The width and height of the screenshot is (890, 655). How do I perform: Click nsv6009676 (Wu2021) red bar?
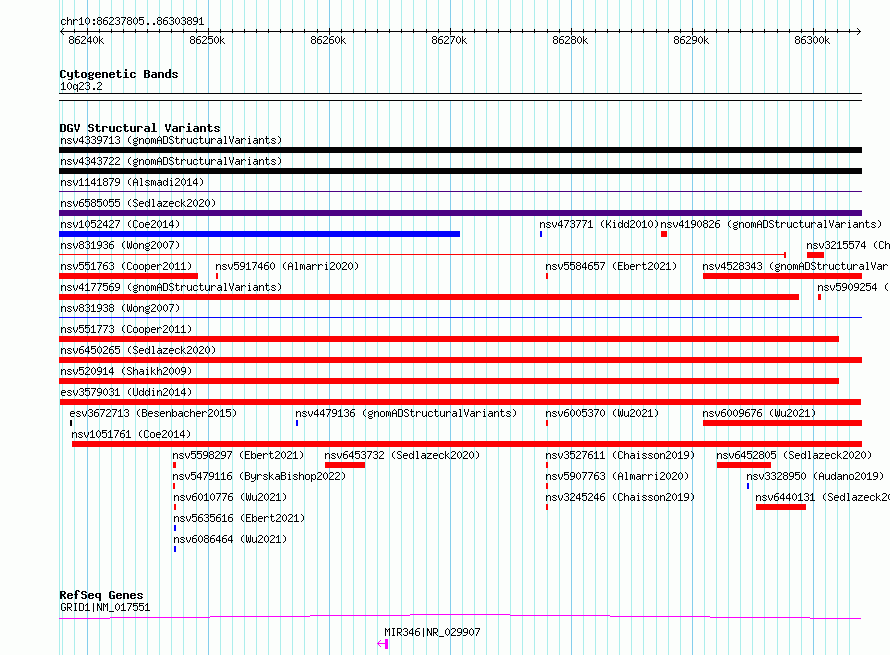pos(782,423)
